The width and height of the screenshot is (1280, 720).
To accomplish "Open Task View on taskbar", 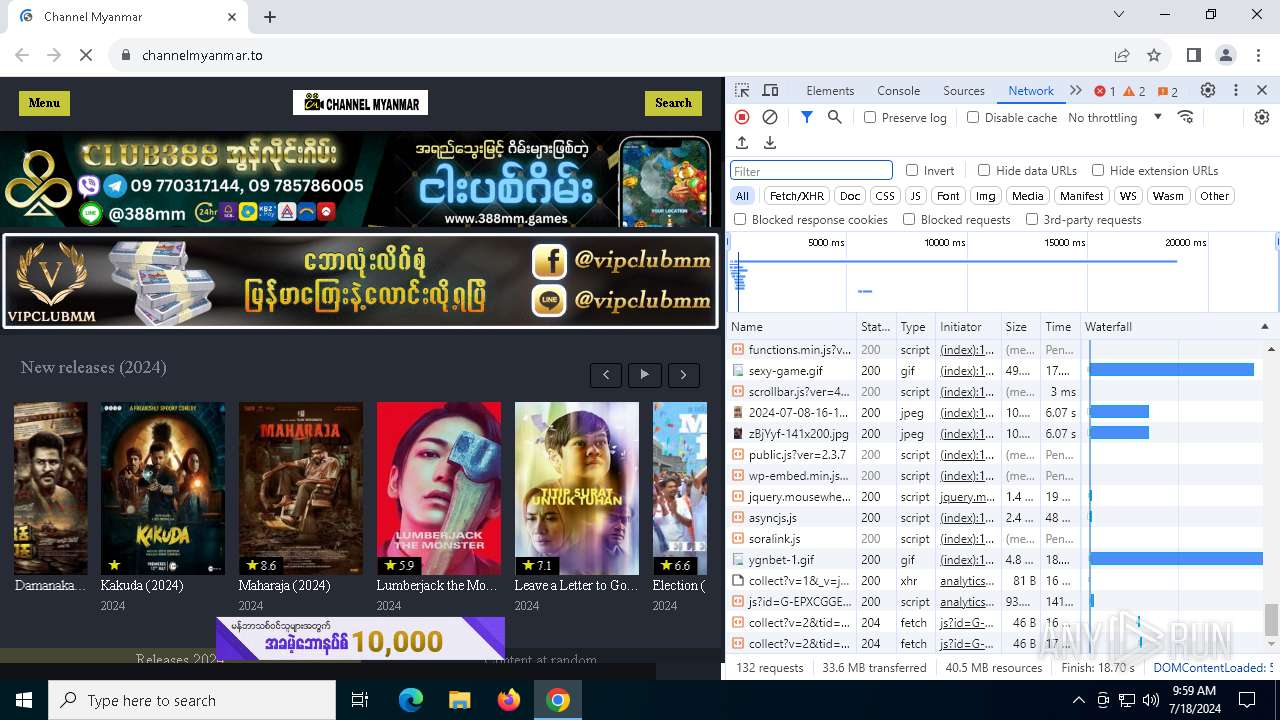I will point(360,700).
